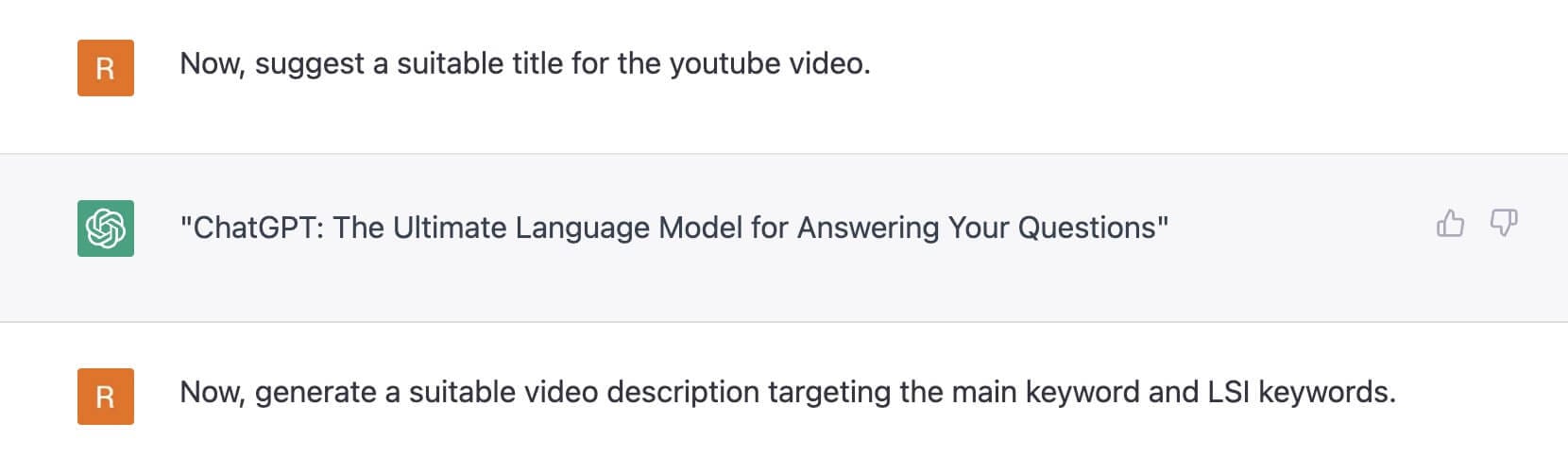
Task: Click the R avatar beside the title request
Action: click(106, 68)
